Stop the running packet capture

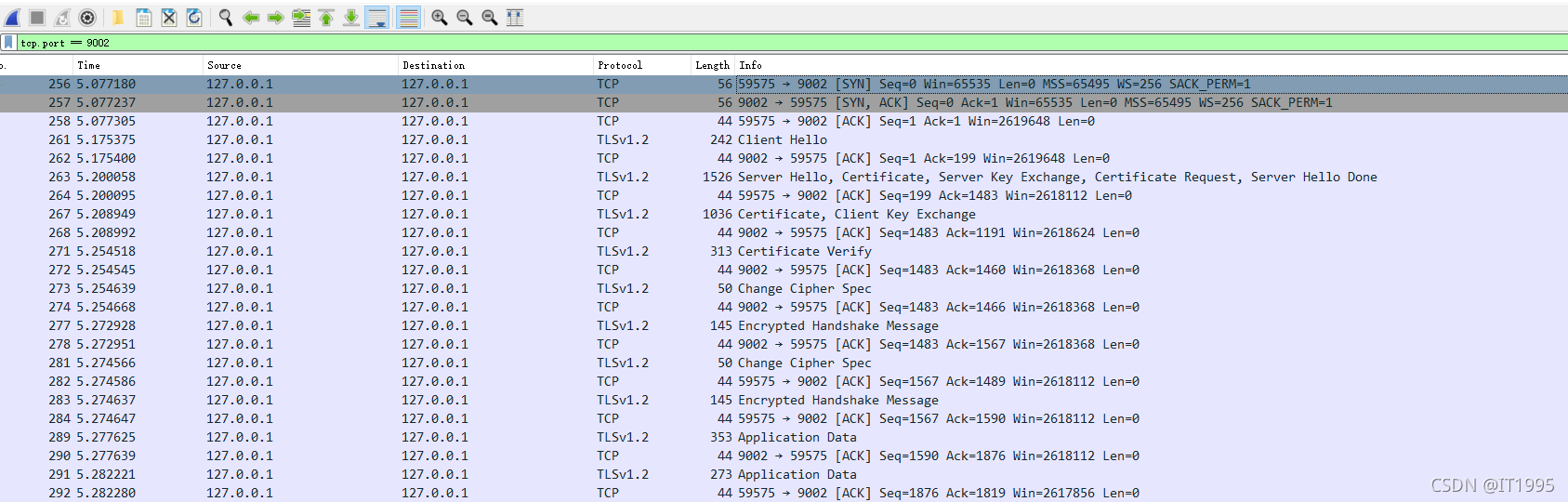37,18
